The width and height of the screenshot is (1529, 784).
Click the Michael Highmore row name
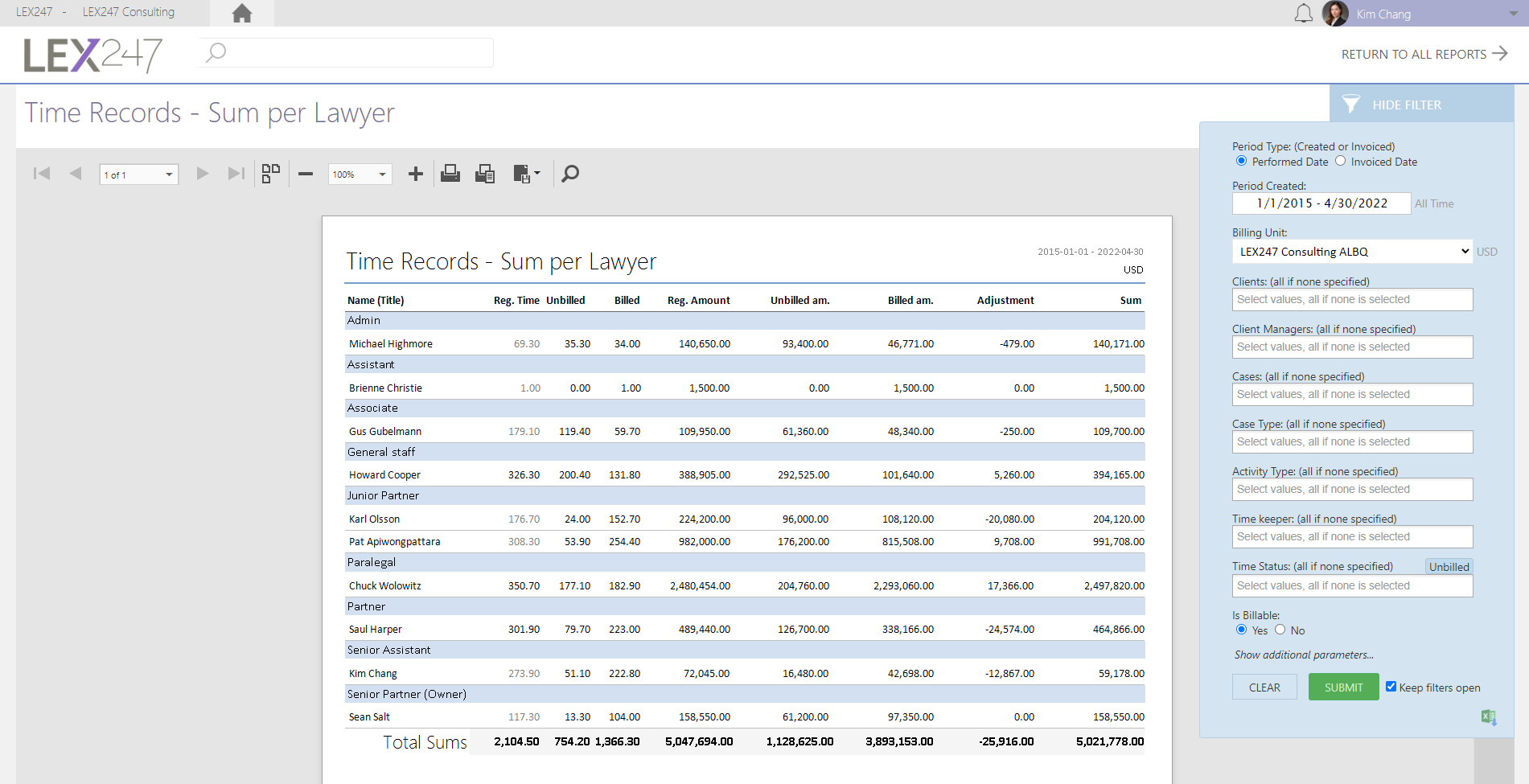coord(390,343)
